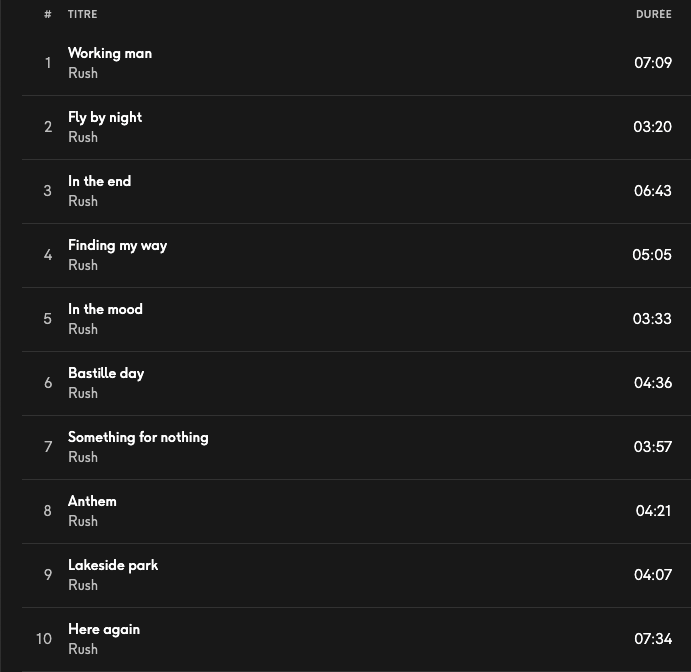
Task: Click the Finding my way title
Action: point(117,245)
